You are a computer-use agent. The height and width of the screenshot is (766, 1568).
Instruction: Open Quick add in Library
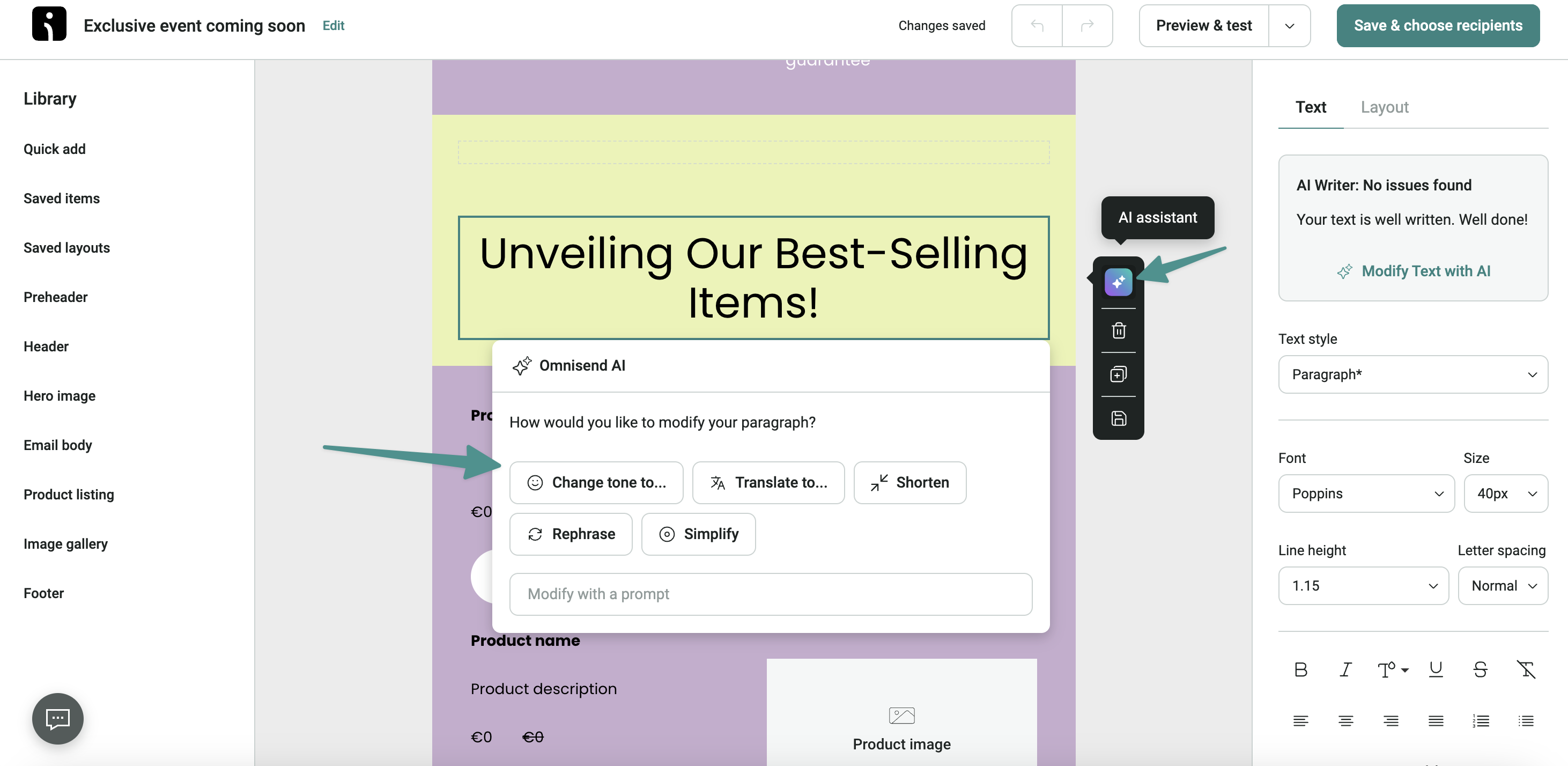[x=55, y=149]
